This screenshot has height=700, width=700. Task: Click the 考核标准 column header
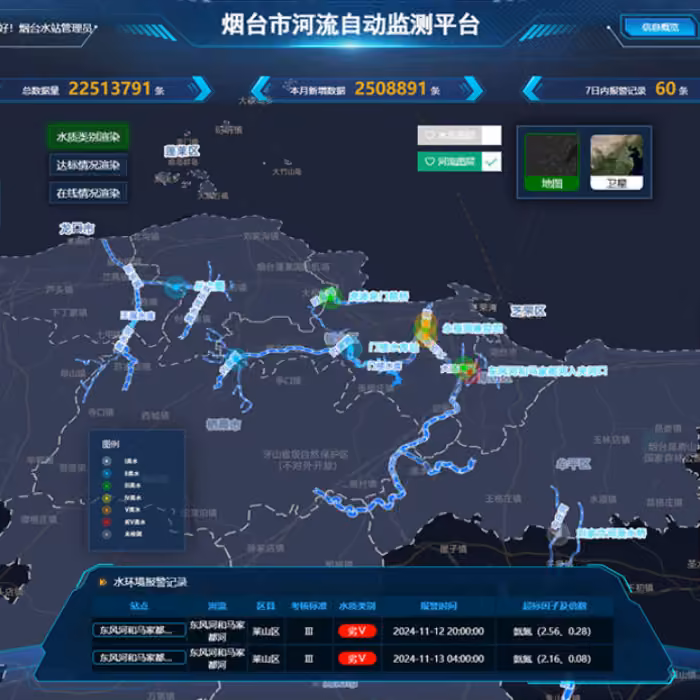click(x=309, y=606)
